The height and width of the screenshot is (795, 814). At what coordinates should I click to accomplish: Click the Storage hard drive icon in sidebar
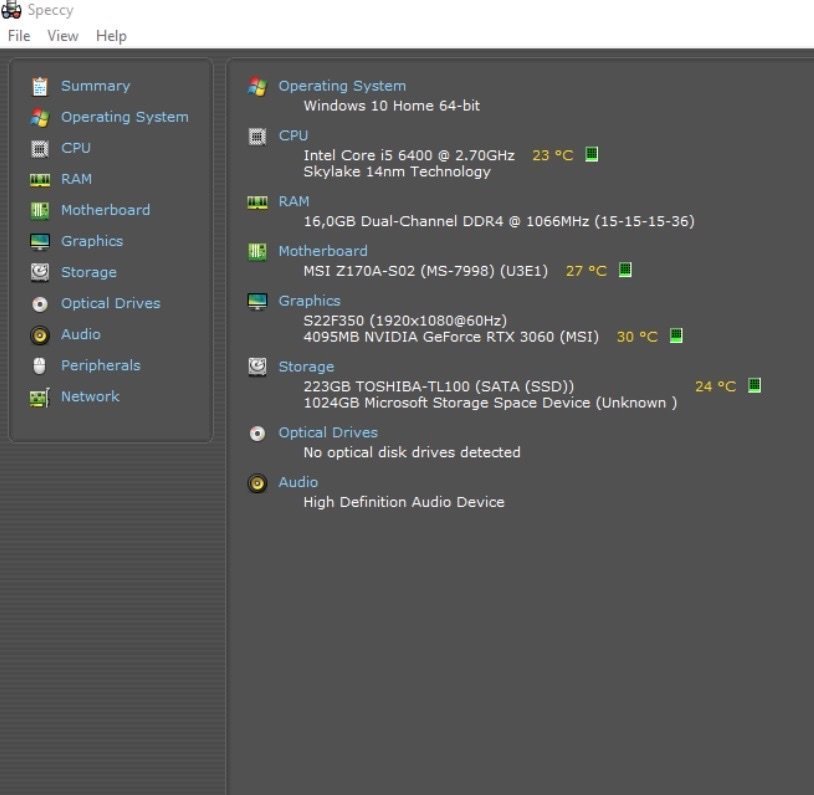click(40, 272)
